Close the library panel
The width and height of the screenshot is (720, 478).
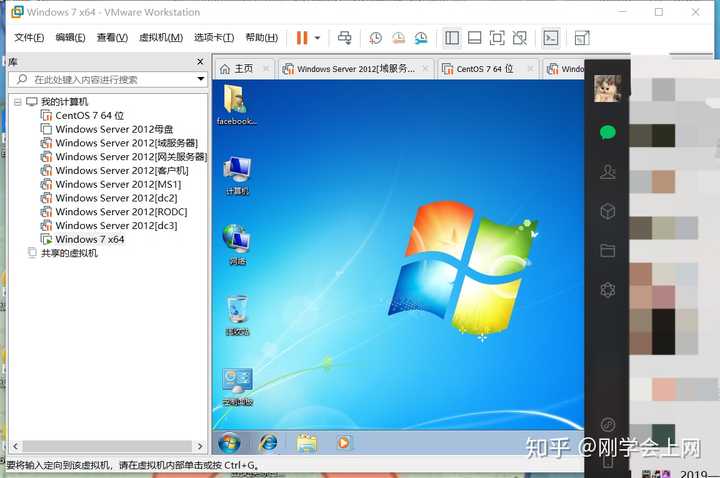[x=200, y=62]
